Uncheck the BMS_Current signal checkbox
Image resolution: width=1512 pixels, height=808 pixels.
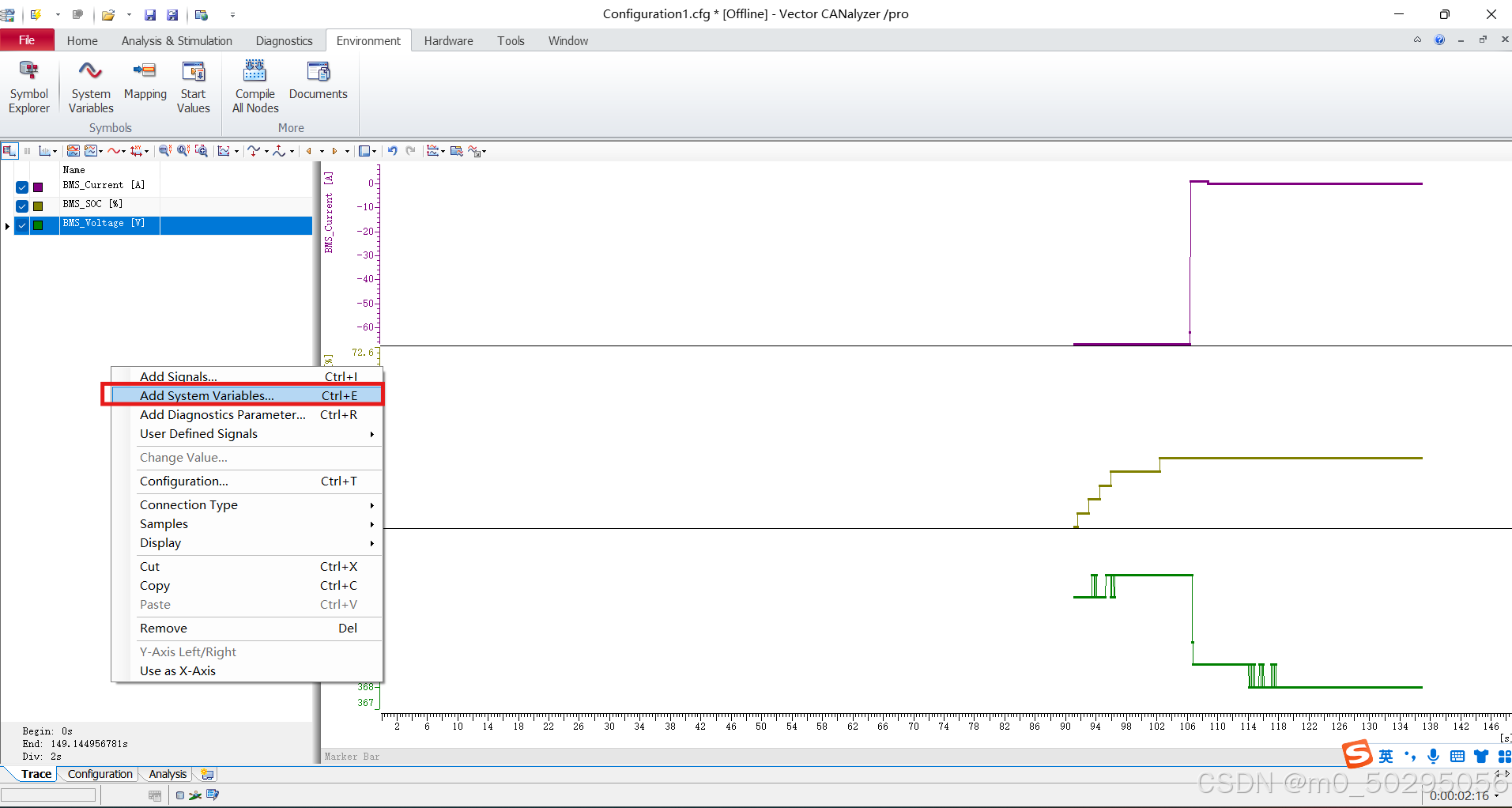point(22,187)
